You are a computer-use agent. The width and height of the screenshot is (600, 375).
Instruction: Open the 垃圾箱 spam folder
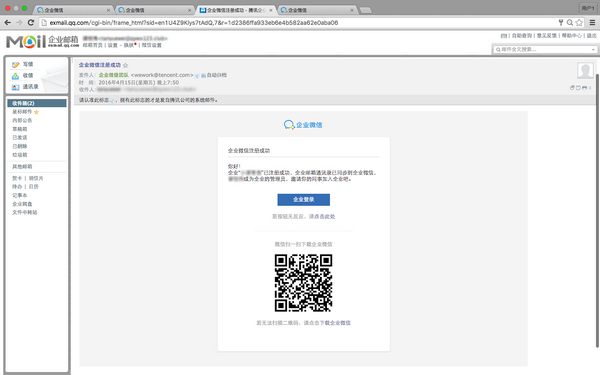point(20,155)
